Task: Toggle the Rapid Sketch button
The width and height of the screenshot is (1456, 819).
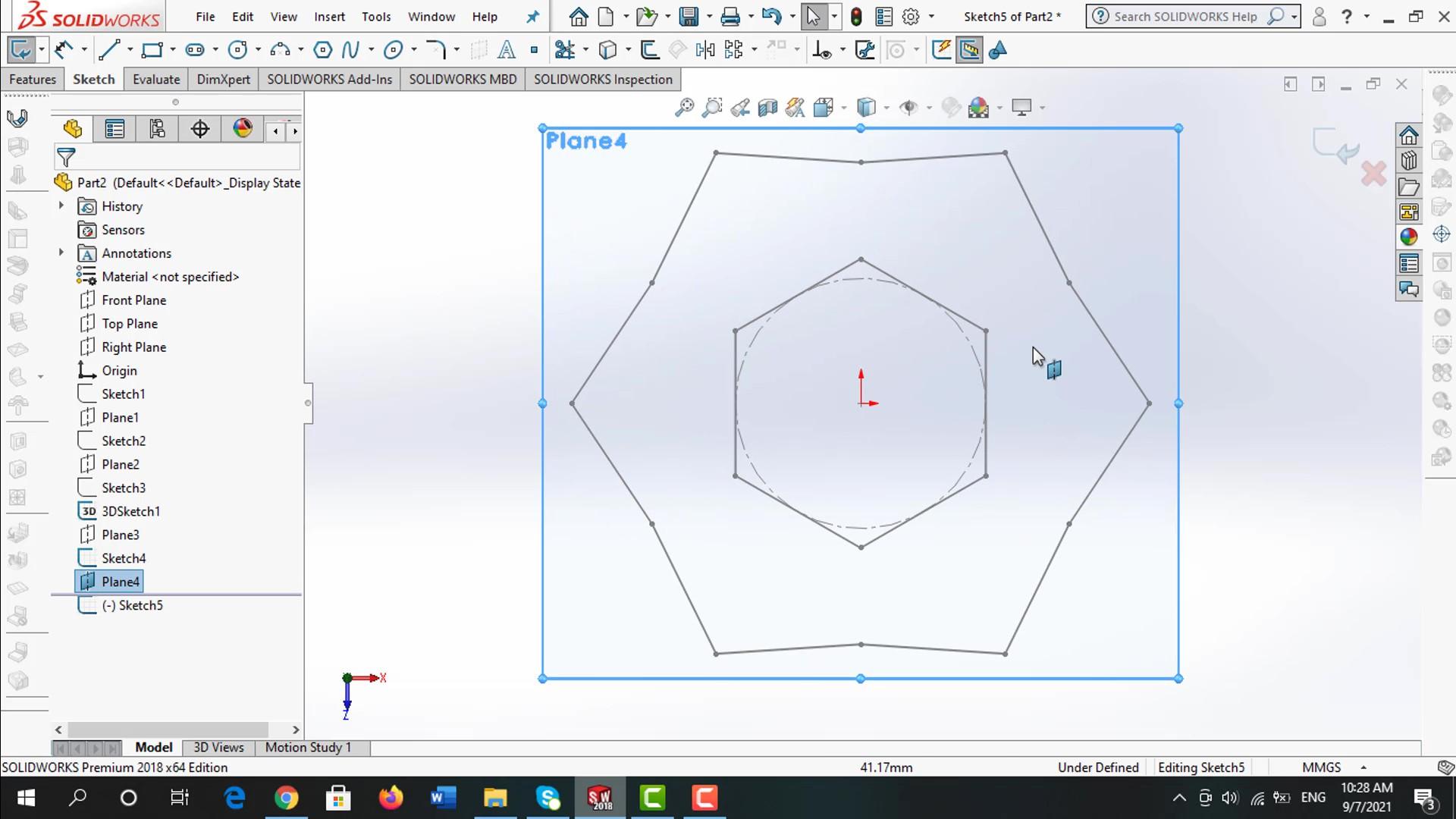Action: click(x=941, y=50)
